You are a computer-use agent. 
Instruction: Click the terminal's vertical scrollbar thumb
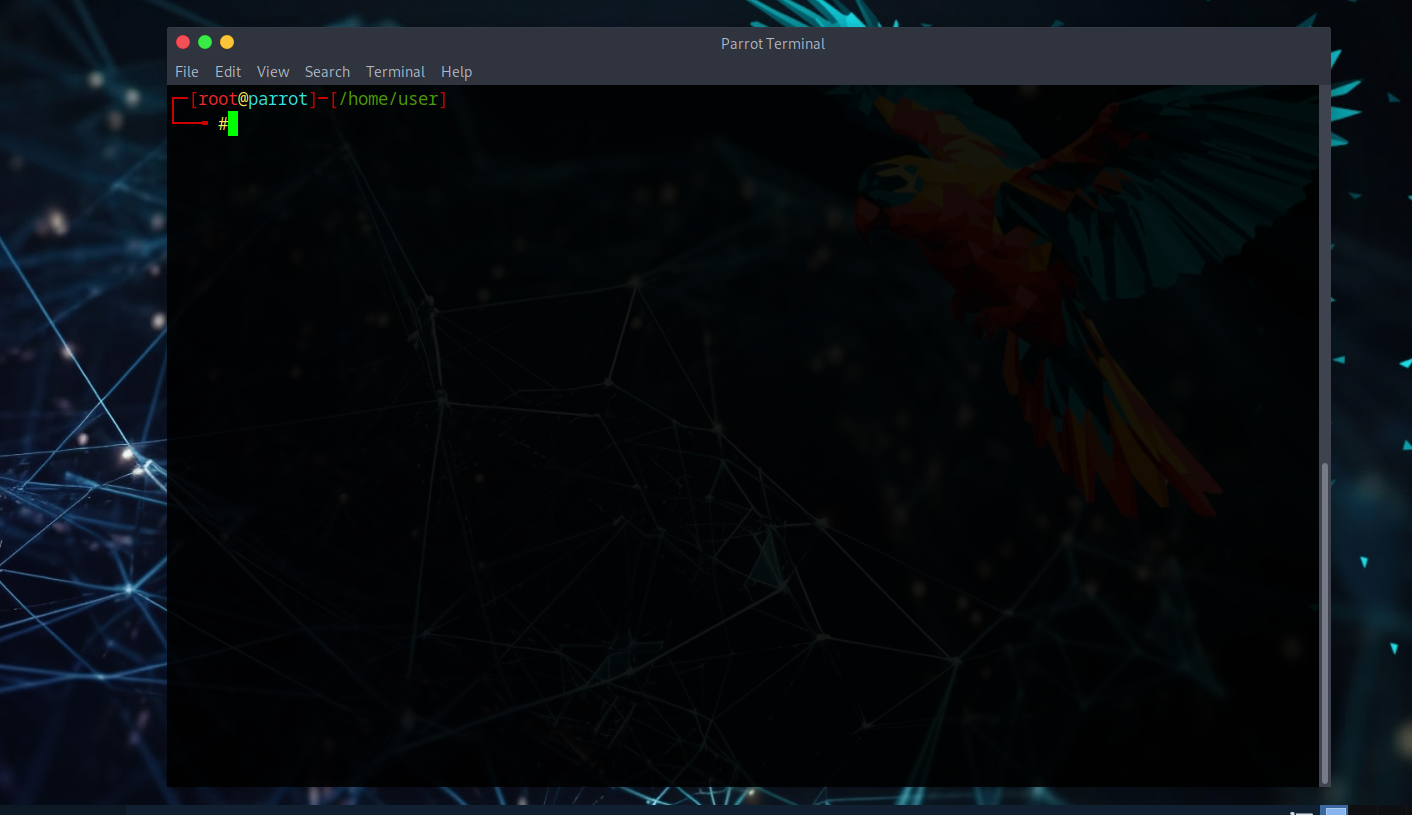coord(1325,620)
